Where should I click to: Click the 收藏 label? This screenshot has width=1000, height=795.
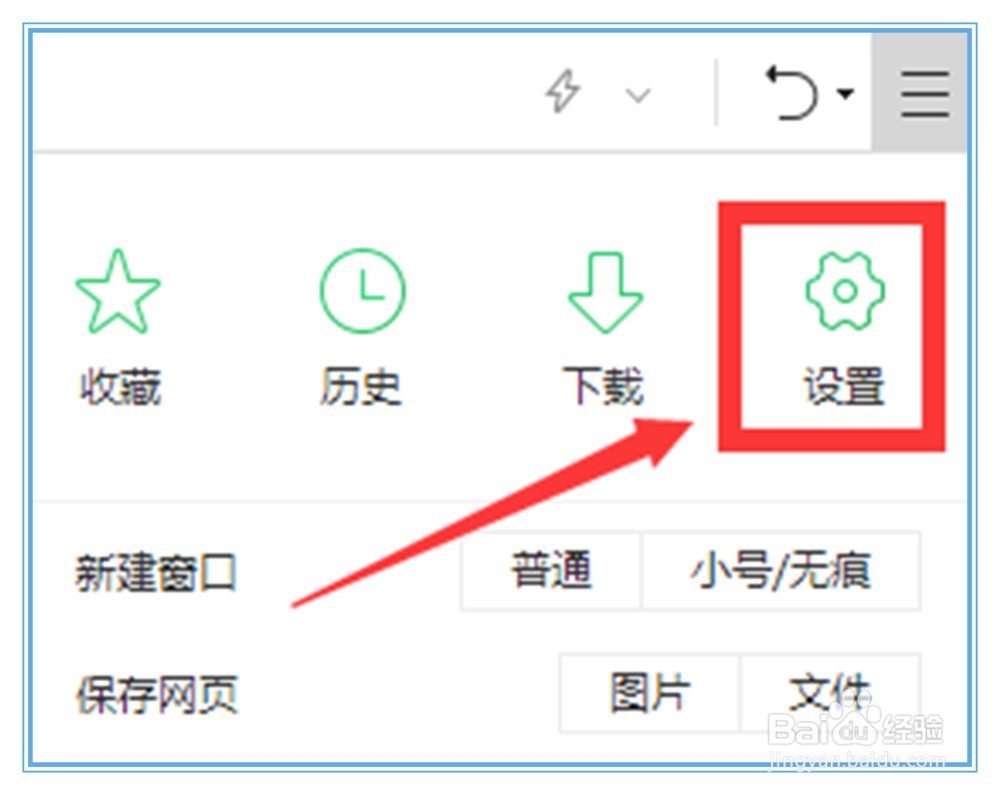120,386
